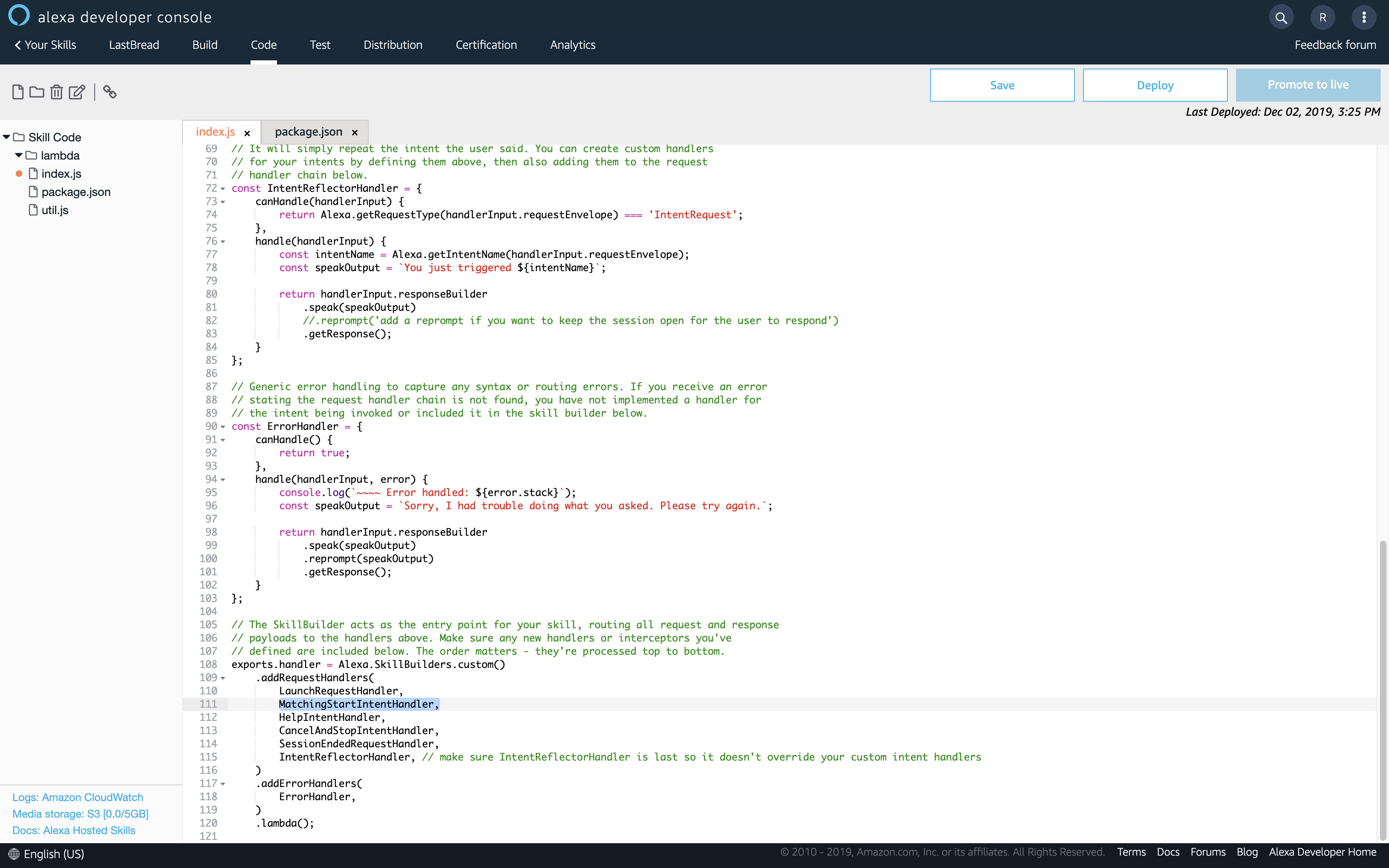Click the util.js file icon
Screen dimensions: 1389x868
point(33,210)
